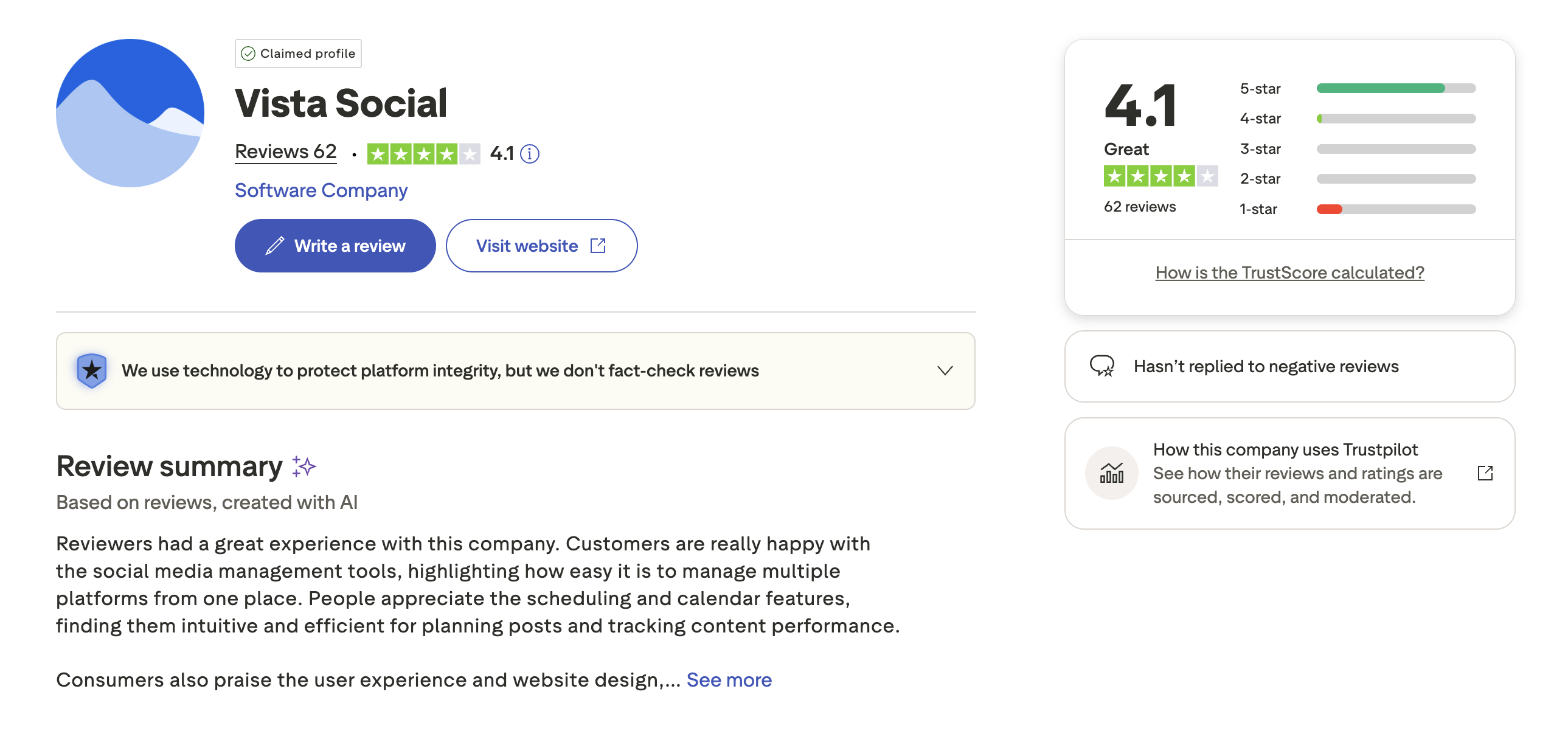Click the speech bubble icon near negative reviews notice
The width and height of the screenshot is (1568, 731).
pos(1102,366)
